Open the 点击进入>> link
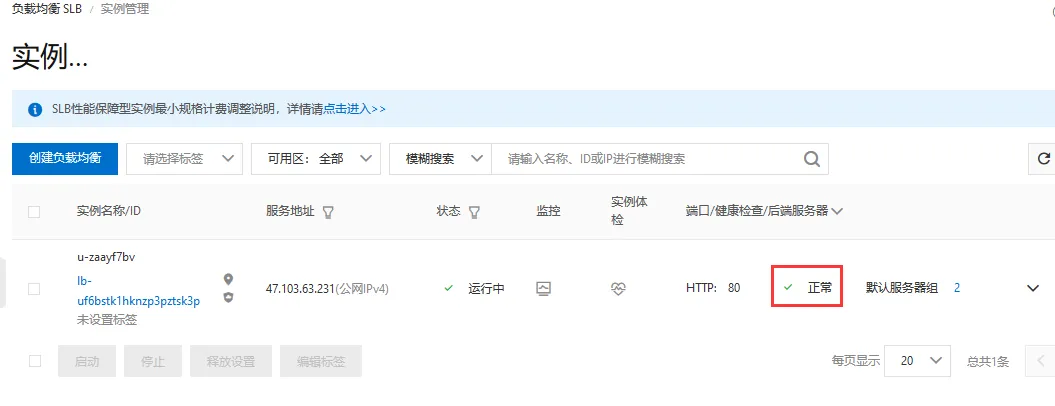 tap(355, 109)
